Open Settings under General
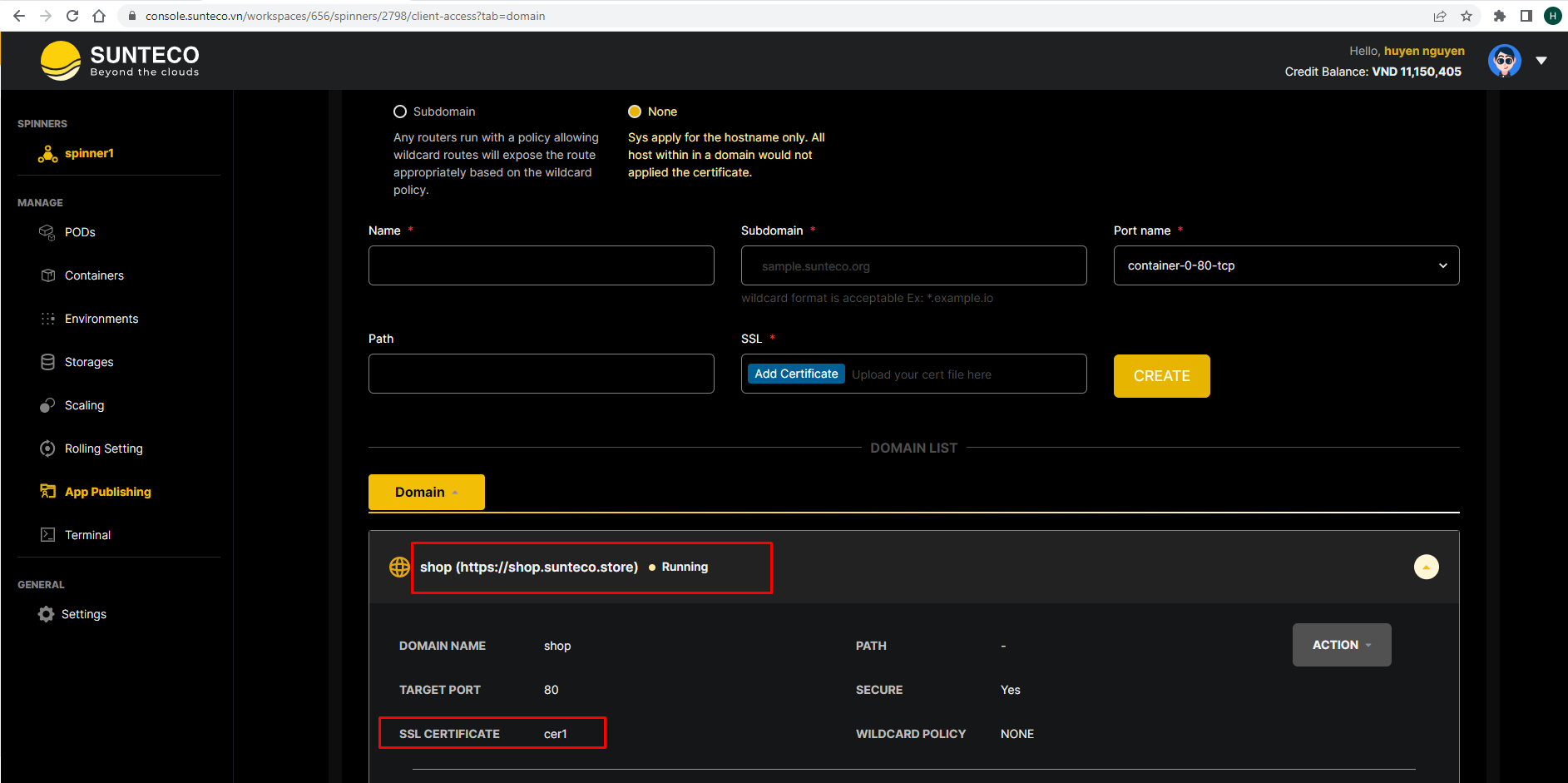1568x783 pixels. tap(83, 614)
